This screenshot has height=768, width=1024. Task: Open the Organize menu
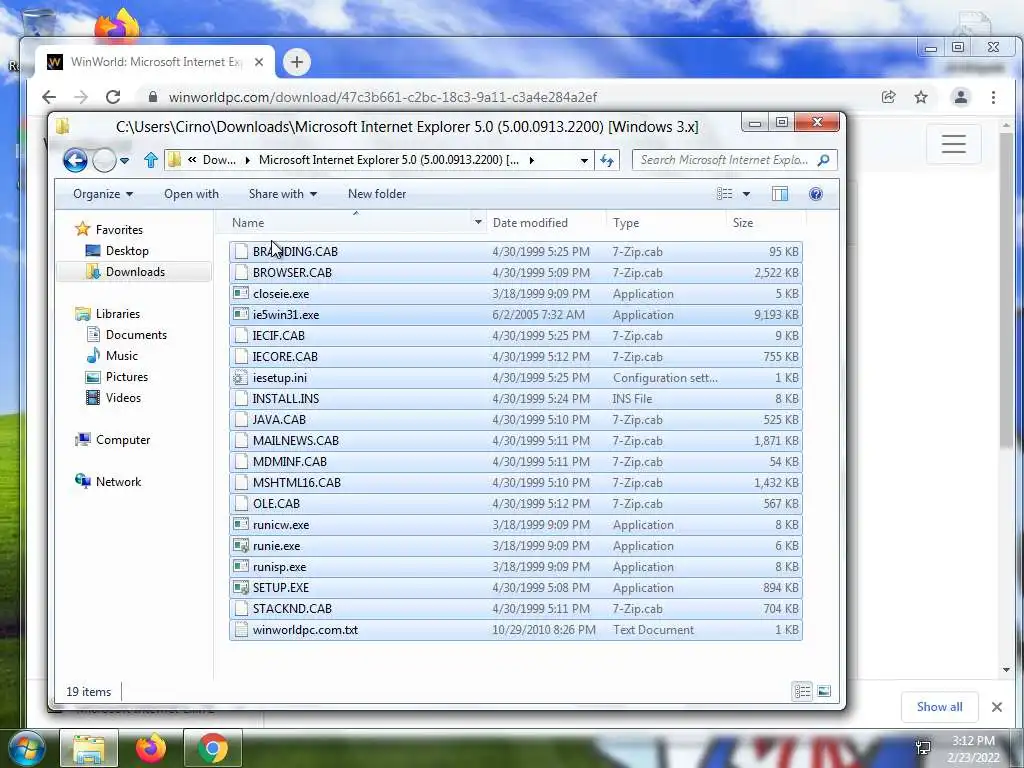point(103,194)
